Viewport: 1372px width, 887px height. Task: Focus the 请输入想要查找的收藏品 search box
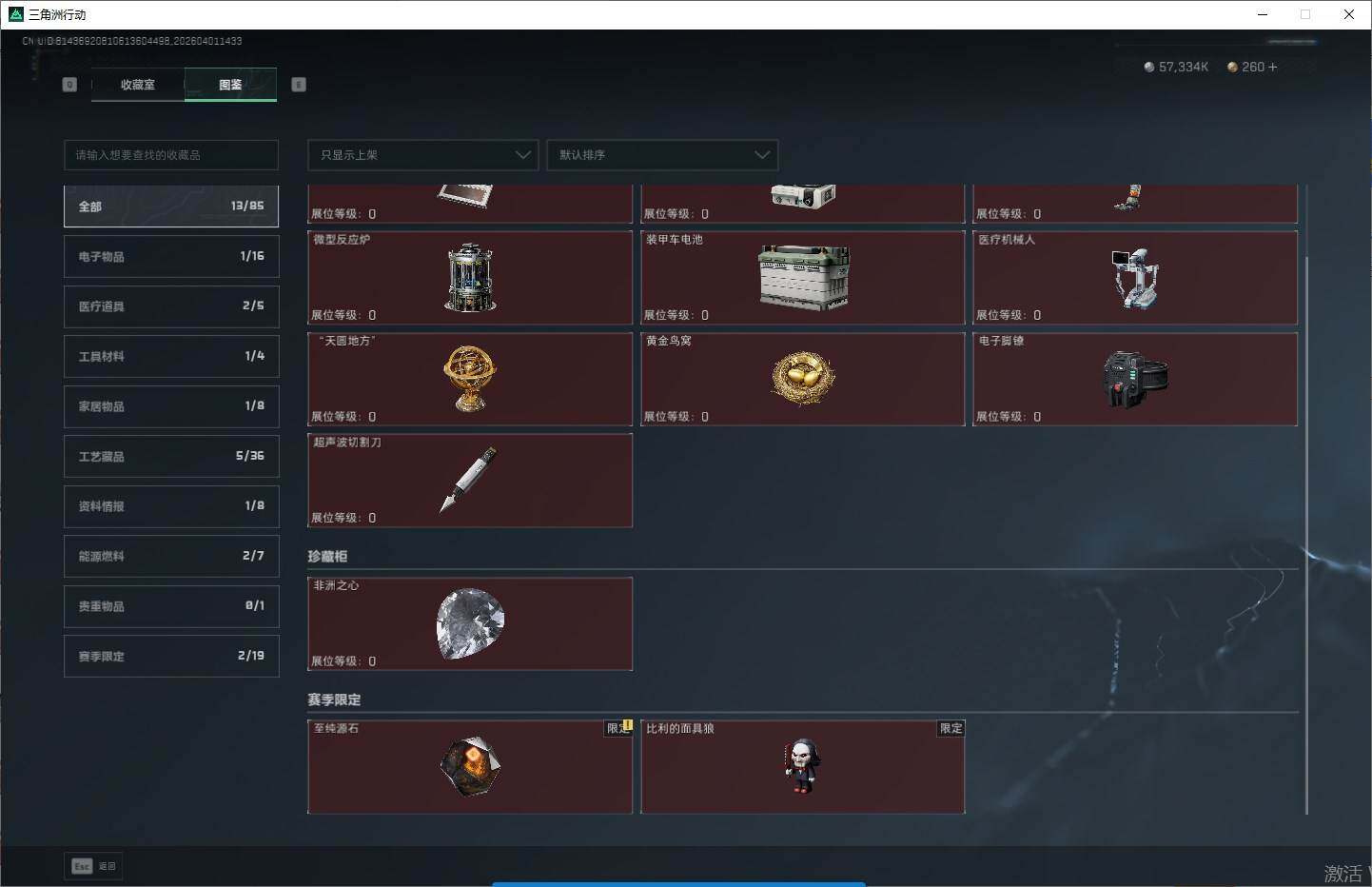point(171,155)
